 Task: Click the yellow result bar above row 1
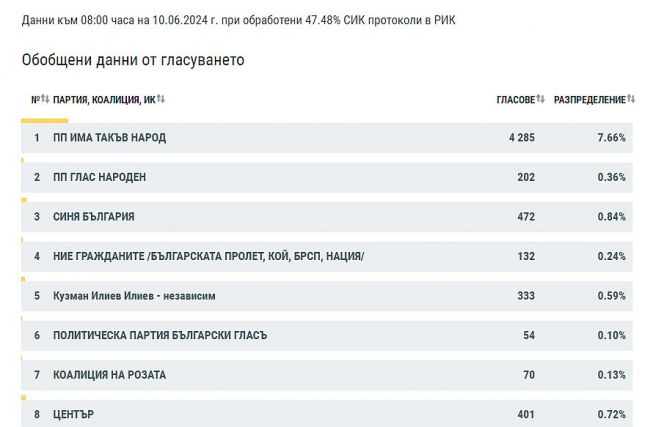click(x=44, y=121)
